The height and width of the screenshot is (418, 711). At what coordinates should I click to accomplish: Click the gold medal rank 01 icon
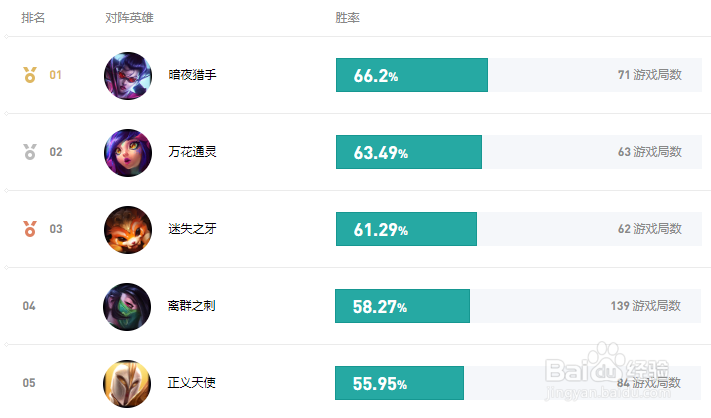(x=30, y=75)
